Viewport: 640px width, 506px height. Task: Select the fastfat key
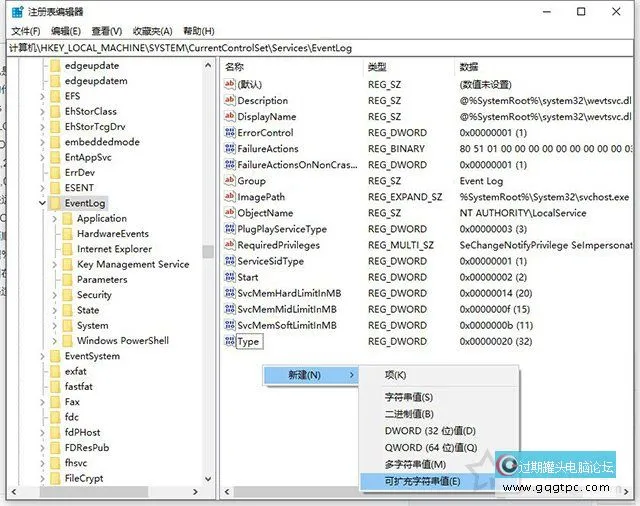click(x=78, y=386)
